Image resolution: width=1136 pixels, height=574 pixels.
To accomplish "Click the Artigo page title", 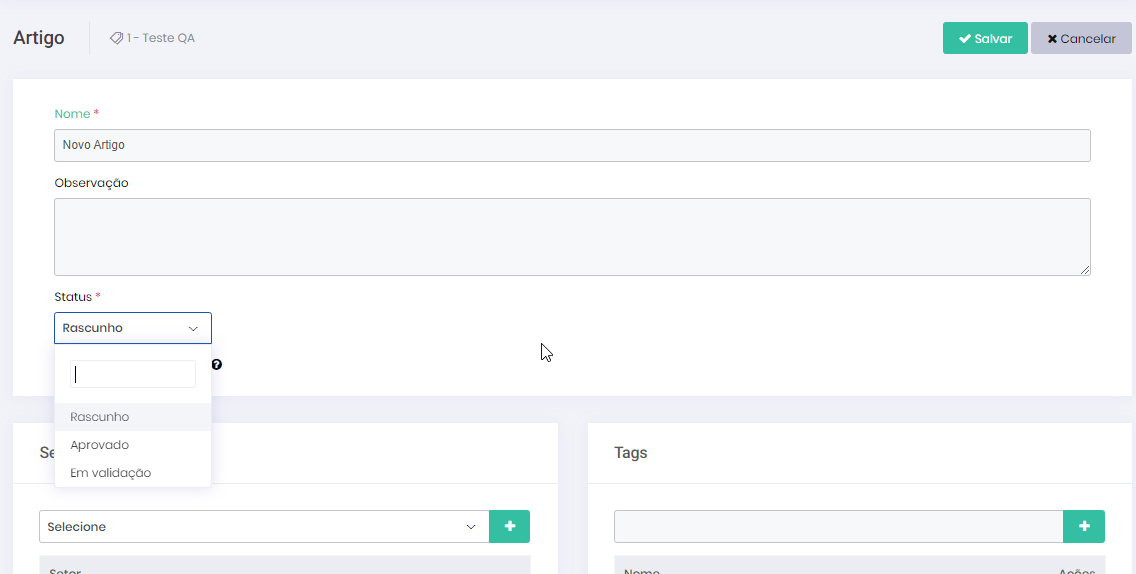I will (x=39, y=38).
